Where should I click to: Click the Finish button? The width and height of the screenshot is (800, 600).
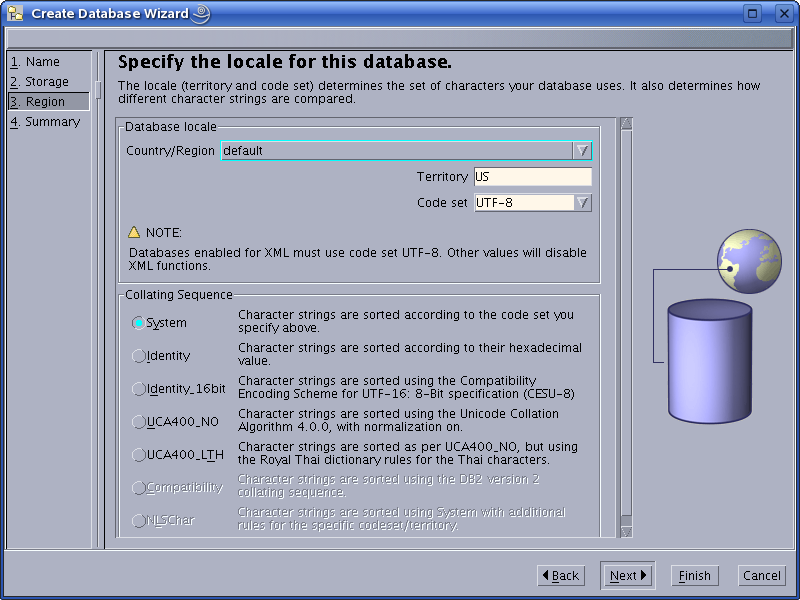tap(694, 576)
